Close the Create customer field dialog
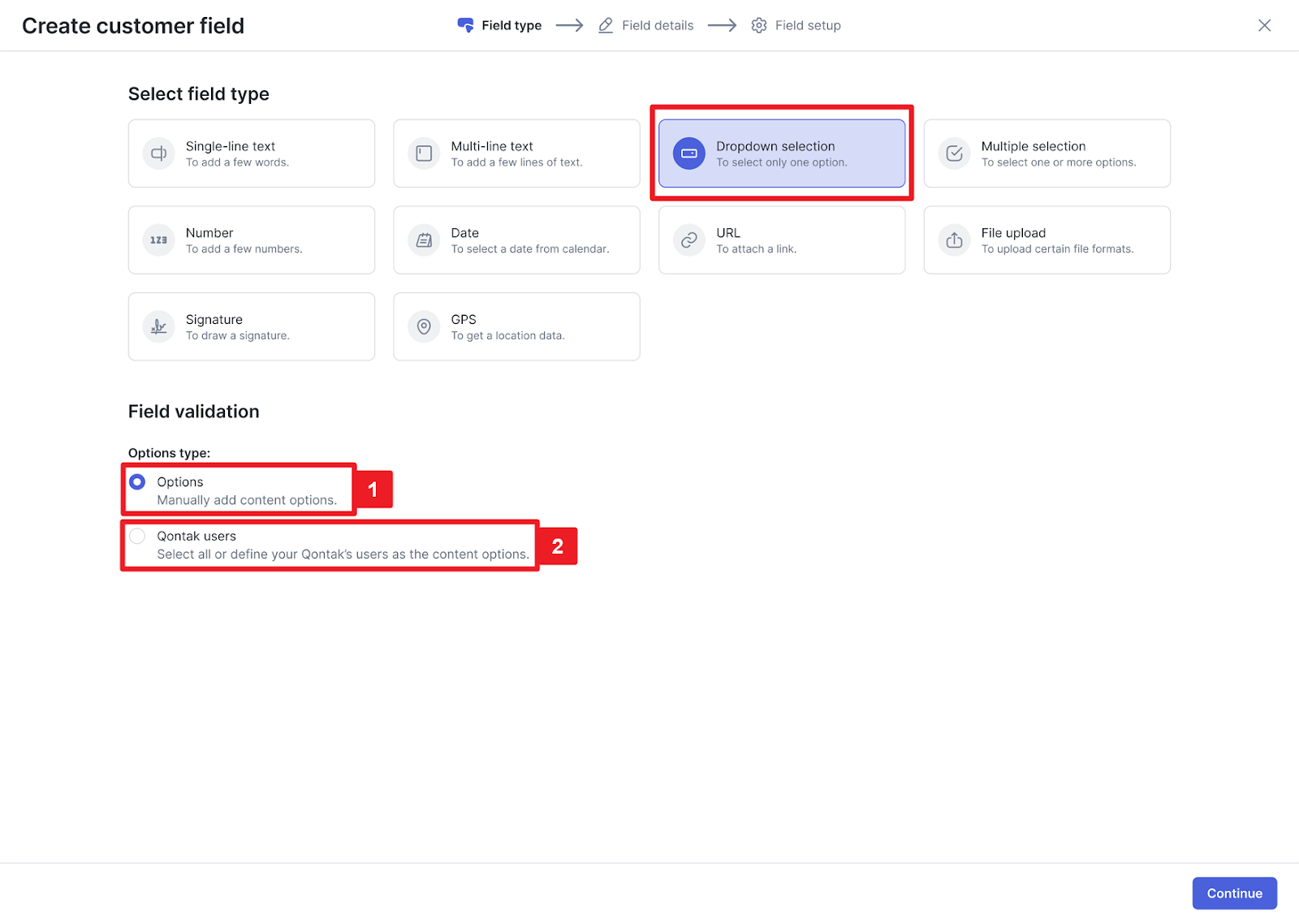Viewport: 1299px width, 924px height. [1264, 26]
